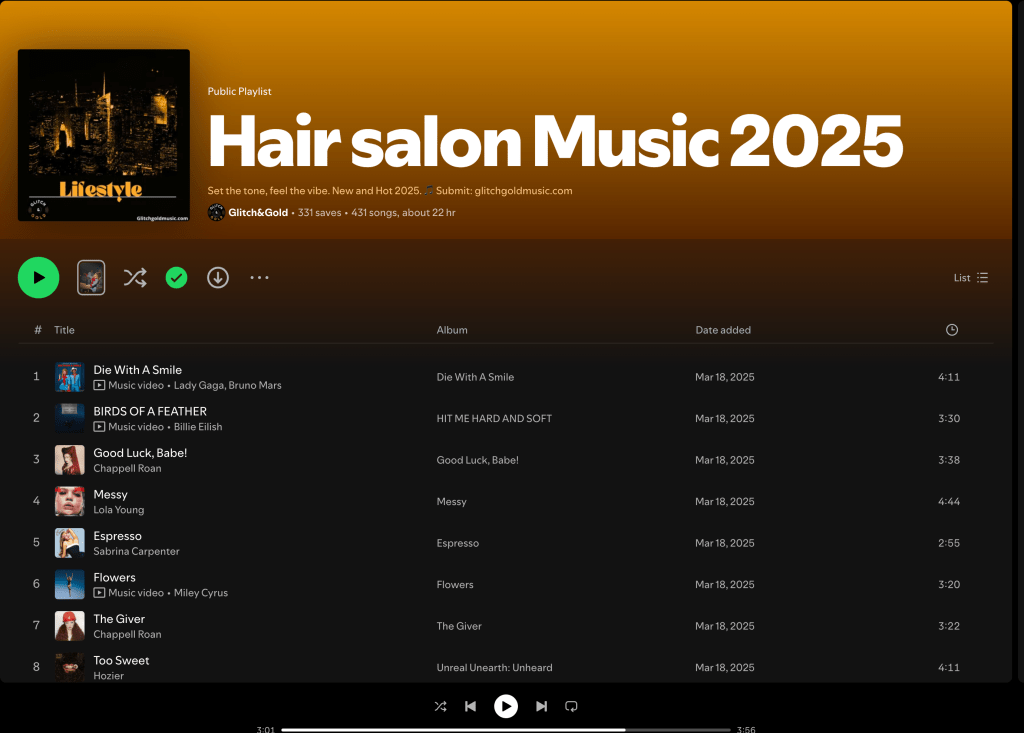
Task: Click duration 4:44 for Messy
Action: 949,502
